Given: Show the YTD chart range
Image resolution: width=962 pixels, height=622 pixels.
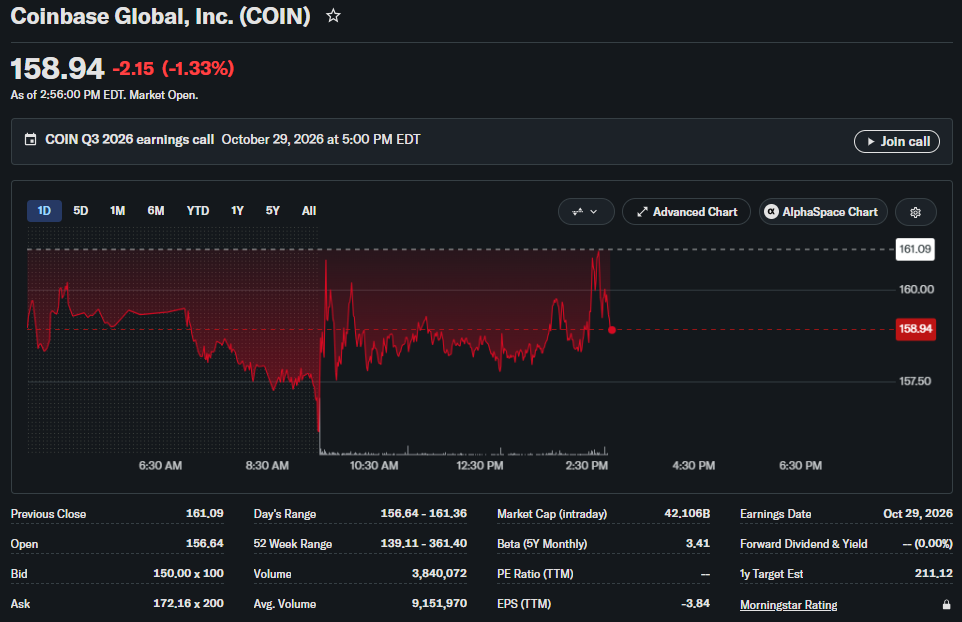Looking at the screenshot, I should [x=198, y=211].
